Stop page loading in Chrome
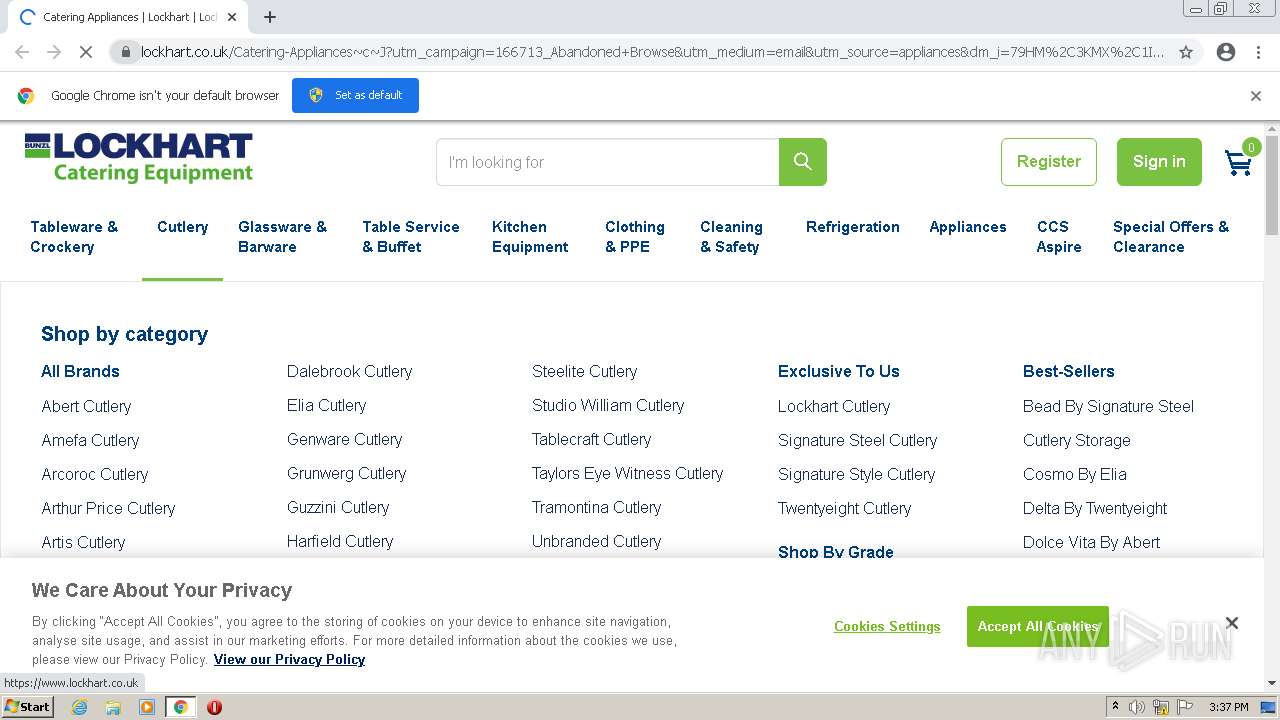The image size is (1280, 720). pos(87,52)
